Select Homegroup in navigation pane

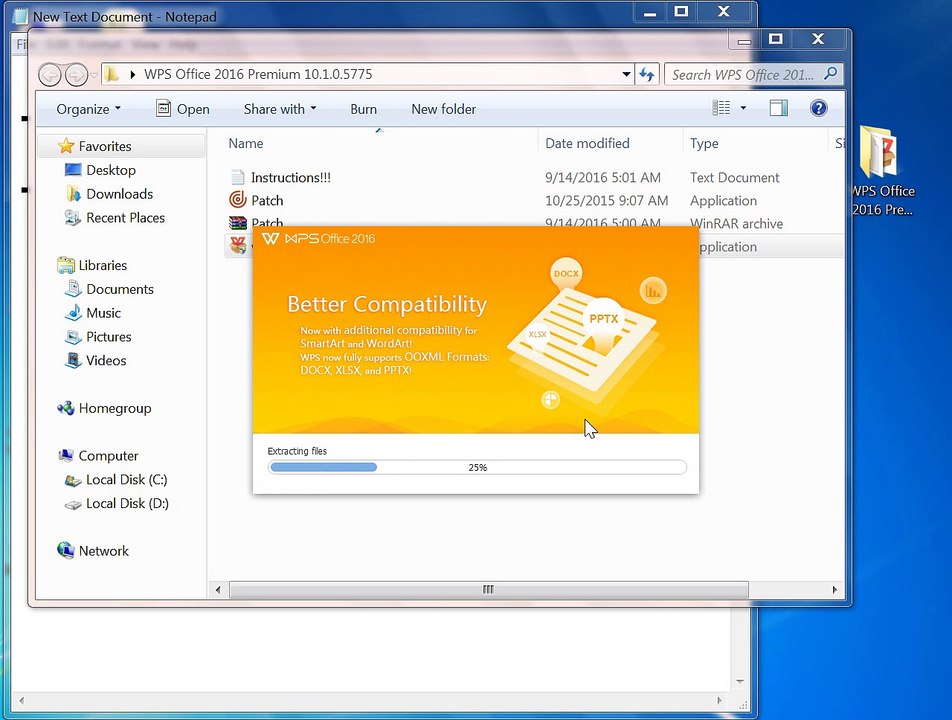[115, 408]
